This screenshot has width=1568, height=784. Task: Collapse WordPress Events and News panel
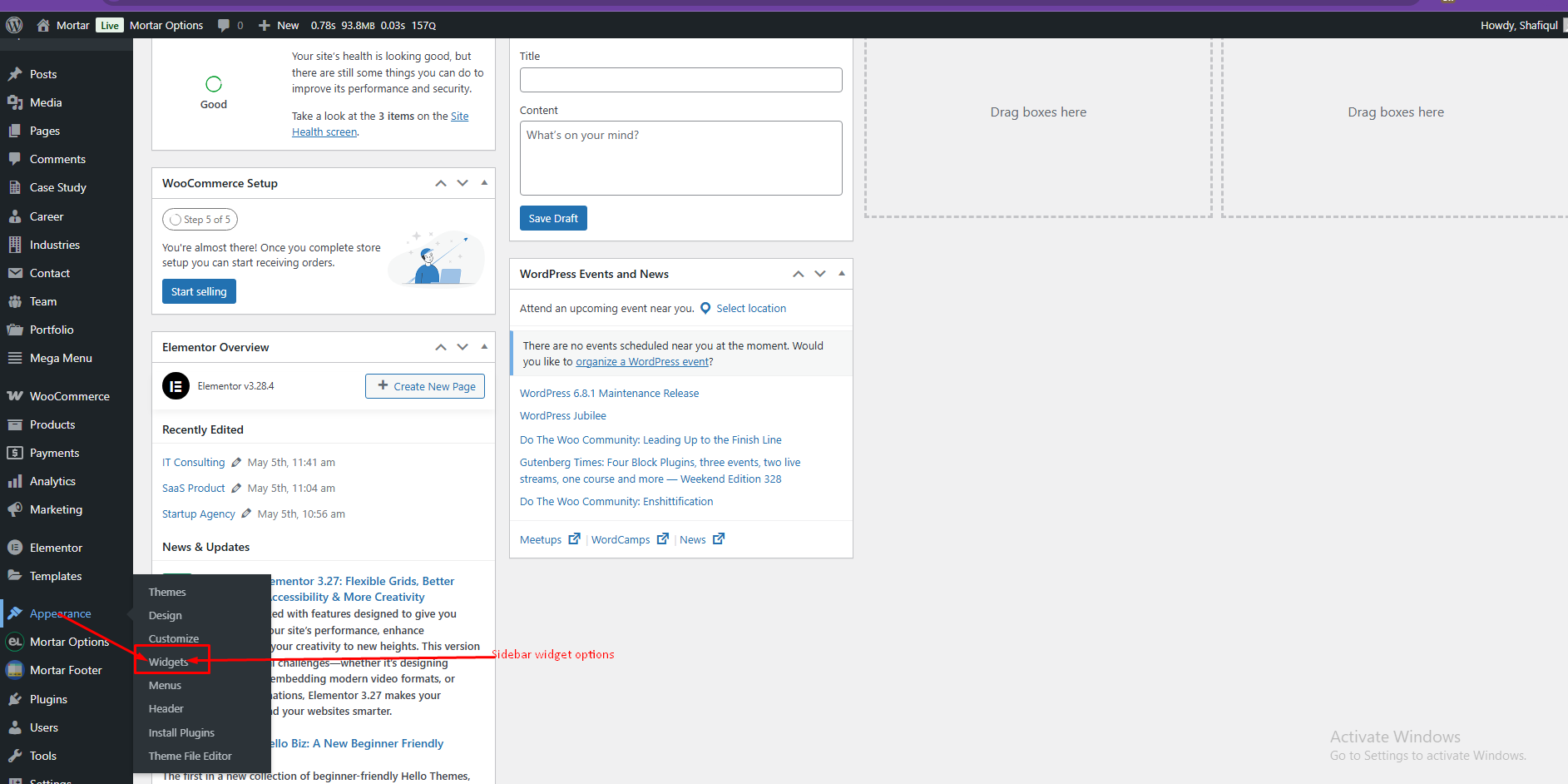(x=842, y=274)
